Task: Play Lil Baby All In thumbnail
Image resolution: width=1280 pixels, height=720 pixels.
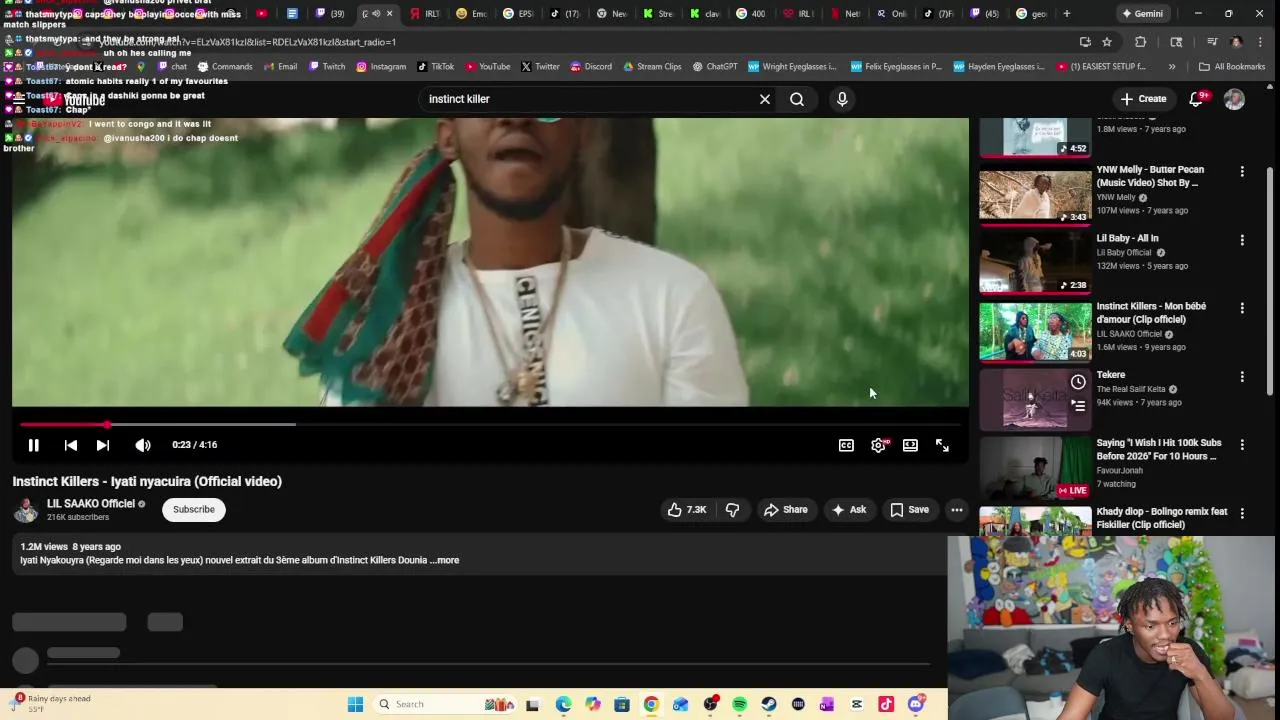Action: coord(1035,265)
